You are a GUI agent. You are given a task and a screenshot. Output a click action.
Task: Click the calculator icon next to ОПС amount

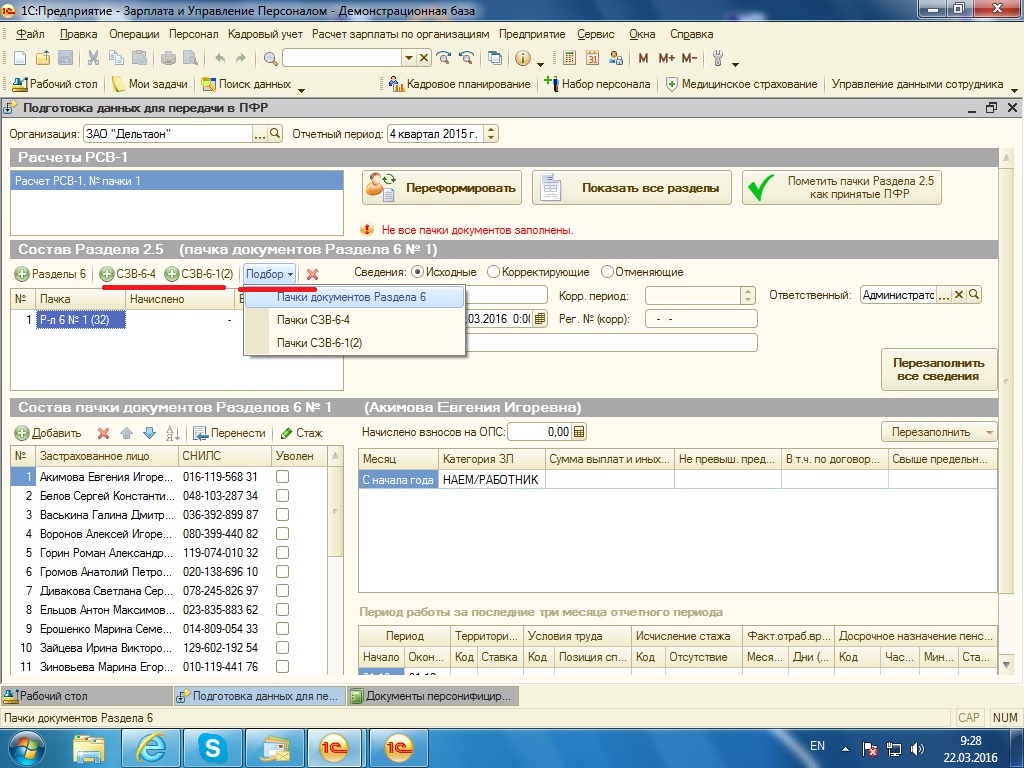click(579, 432)
